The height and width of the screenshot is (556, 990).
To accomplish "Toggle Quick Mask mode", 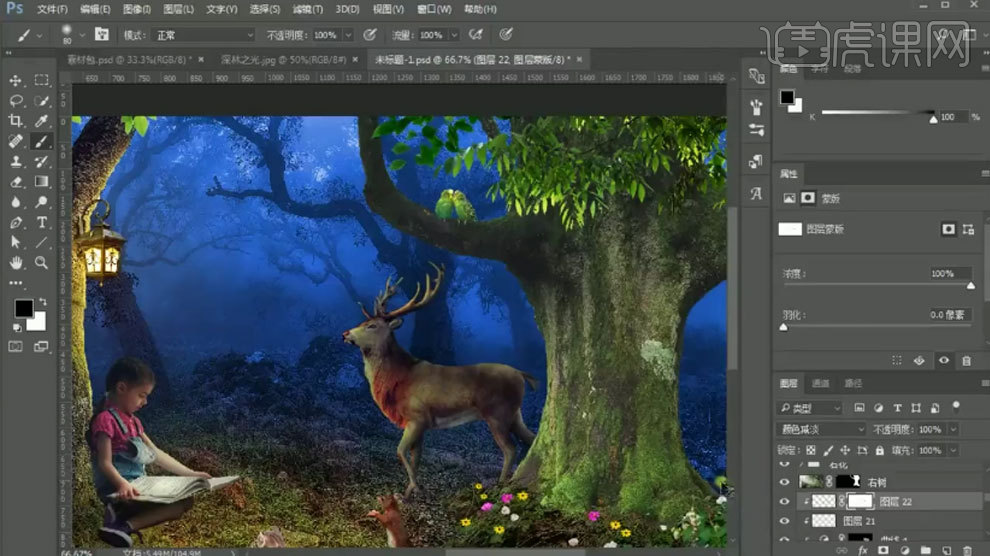I will click(15, 346).
